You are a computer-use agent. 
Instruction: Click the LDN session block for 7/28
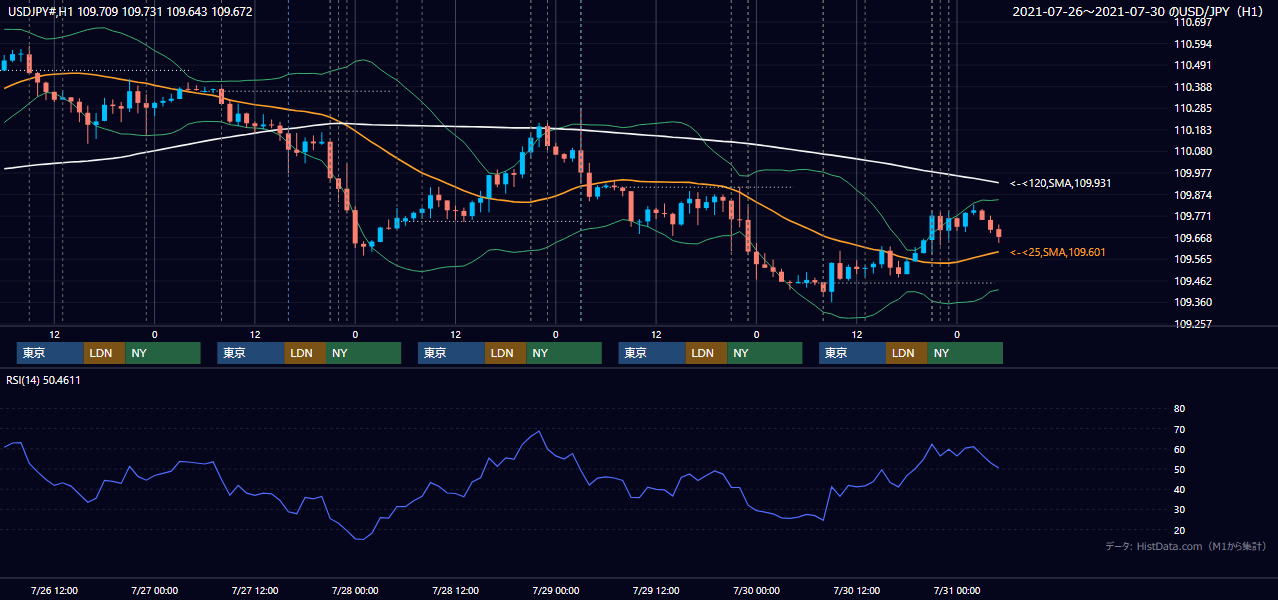(505, 353)
